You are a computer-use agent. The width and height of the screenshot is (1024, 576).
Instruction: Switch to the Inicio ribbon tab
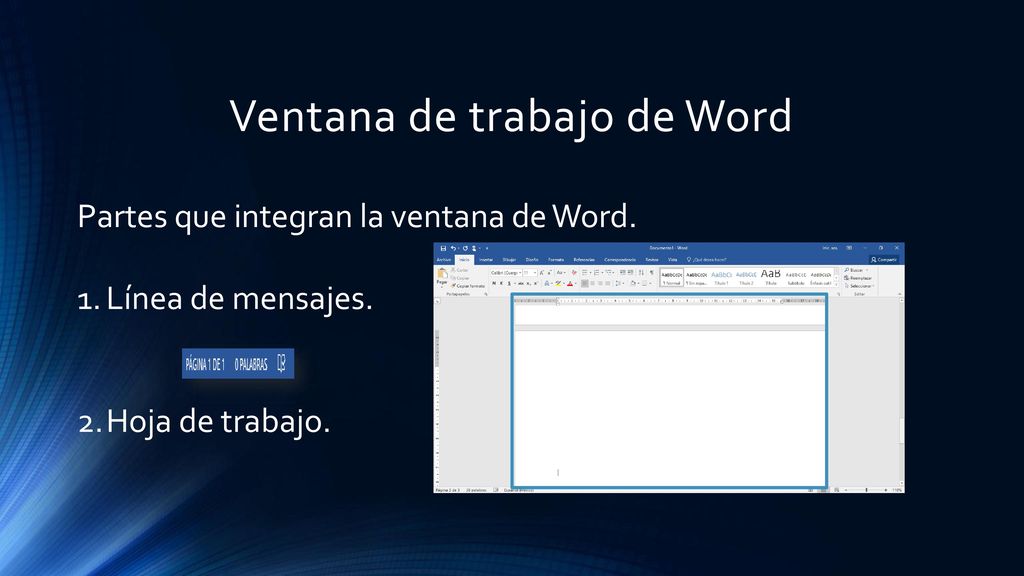pyautogui.click(x=464, y=260)
